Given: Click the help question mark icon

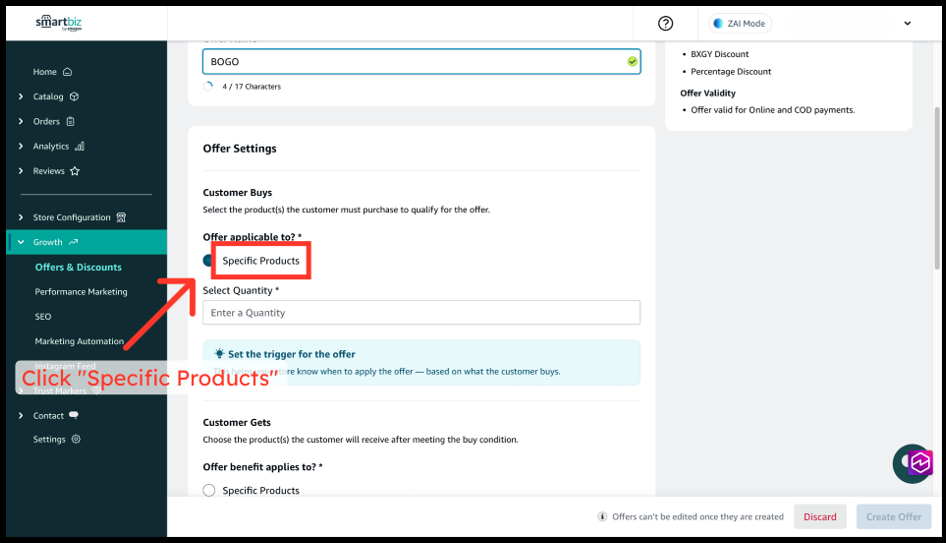Looking at the screenshot, I should click(666, 24).
